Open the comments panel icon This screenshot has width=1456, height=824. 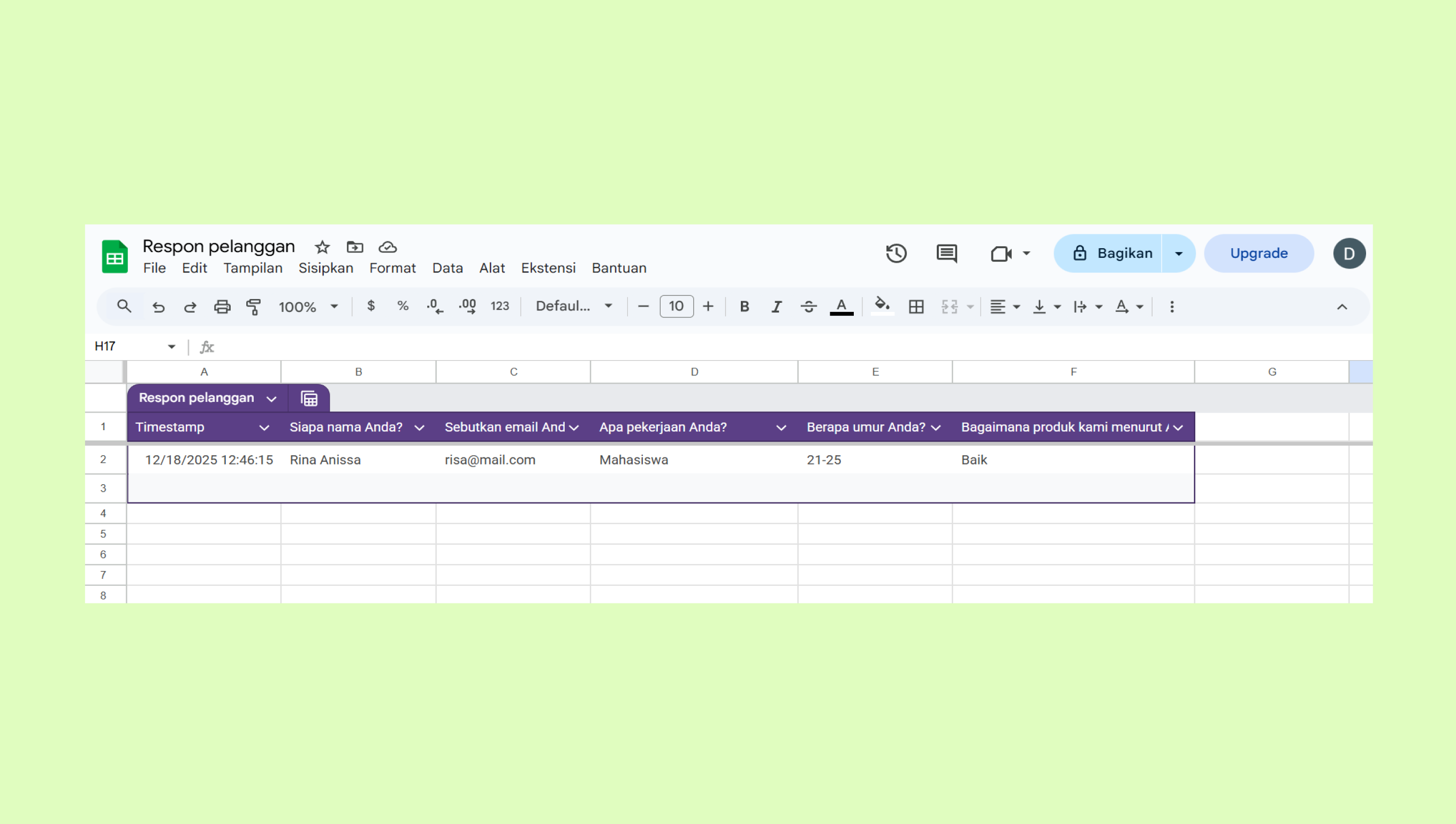946,253
